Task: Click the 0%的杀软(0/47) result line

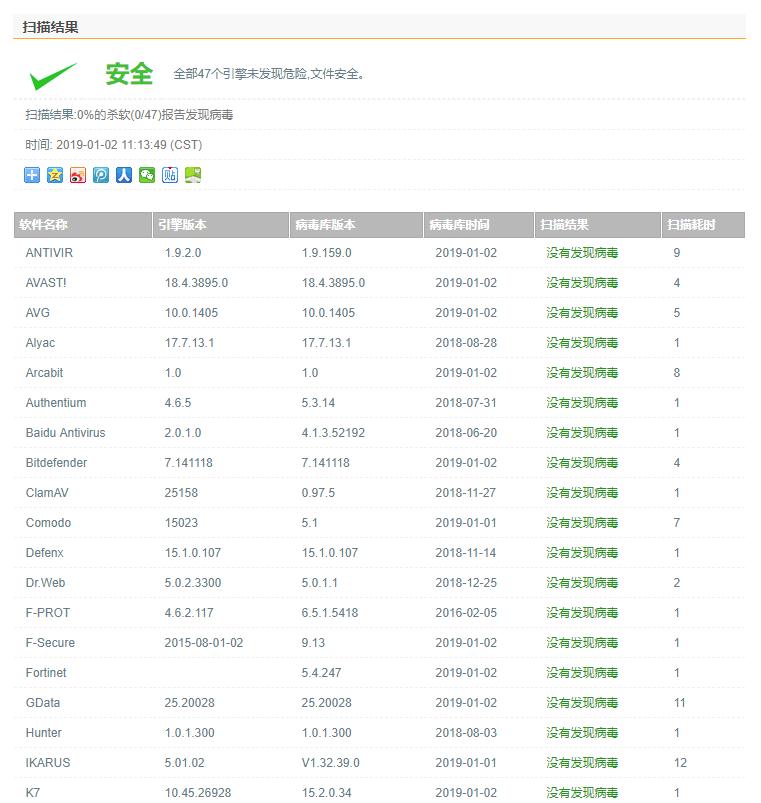Action: [x=129, y=114]
